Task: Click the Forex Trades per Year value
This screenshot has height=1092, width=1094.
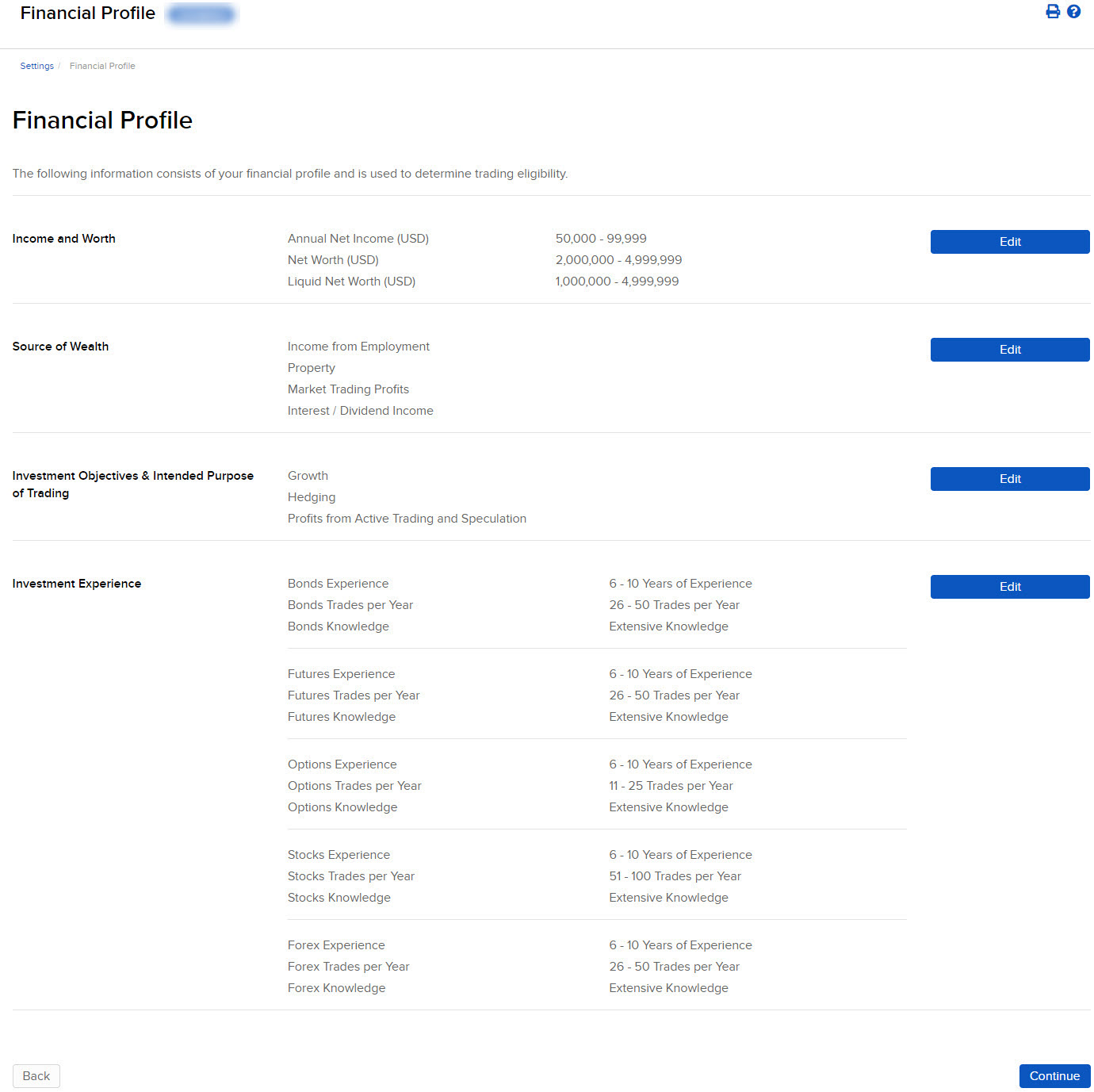Action: point(674,966)
